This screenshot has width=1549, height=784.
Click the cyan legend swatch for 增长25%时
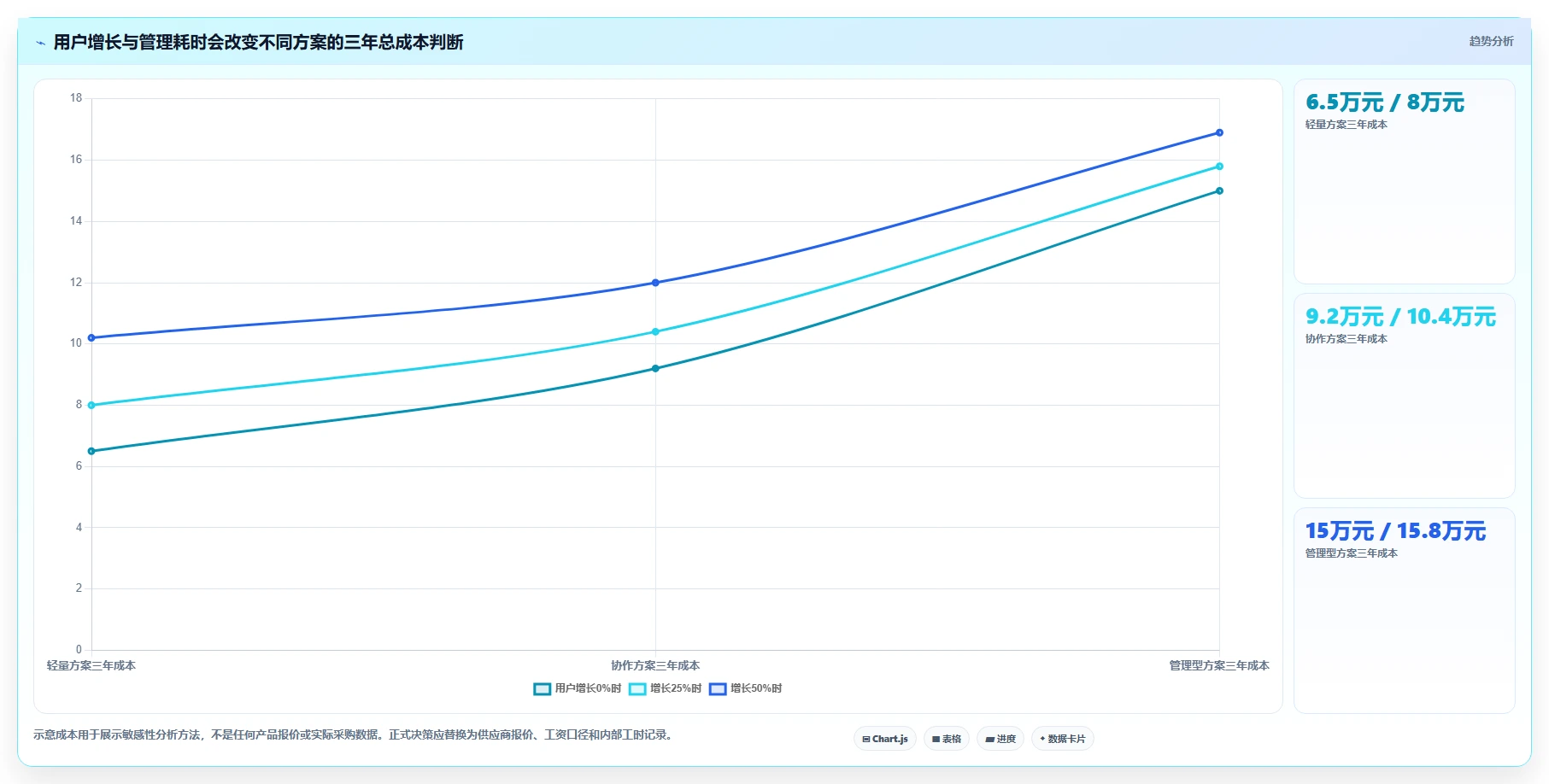[637, 688]
